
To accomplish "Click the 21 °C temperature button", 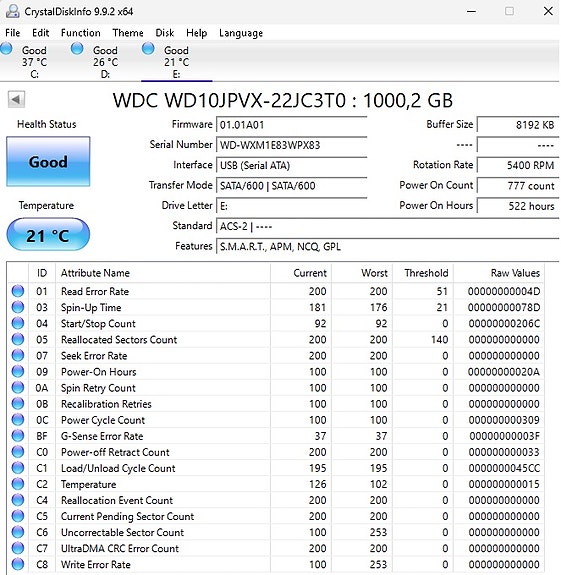I will click(48, 235).
